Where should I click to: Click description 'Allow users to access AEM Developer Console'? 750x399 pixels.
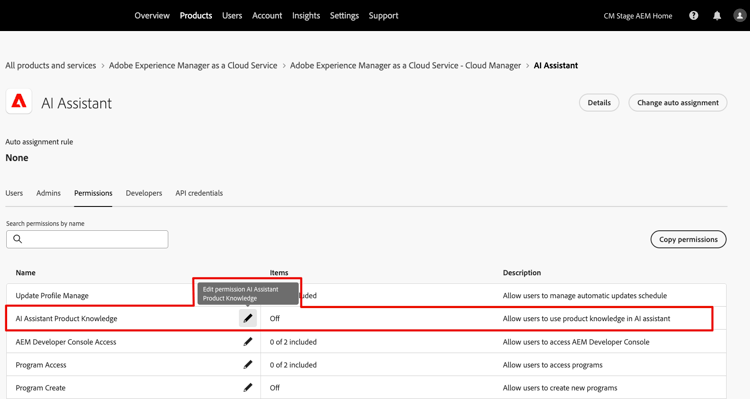point(576,342)
